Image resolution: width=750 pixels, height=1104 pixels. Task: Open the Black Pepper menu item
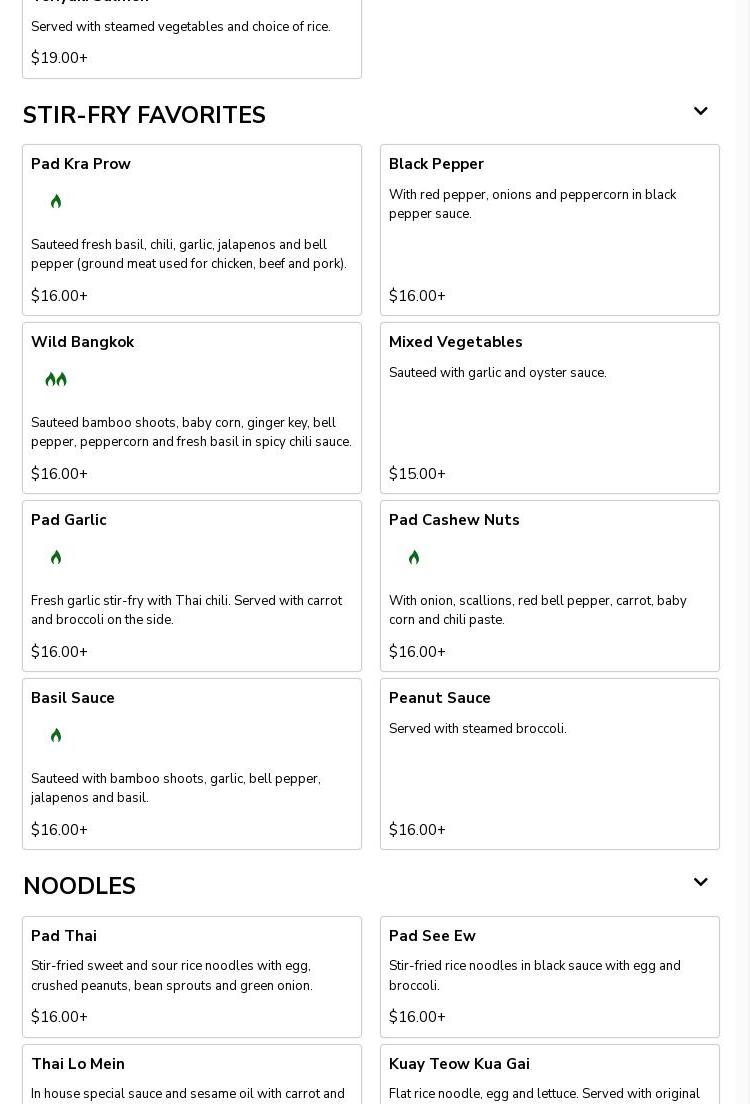(549, 230)
